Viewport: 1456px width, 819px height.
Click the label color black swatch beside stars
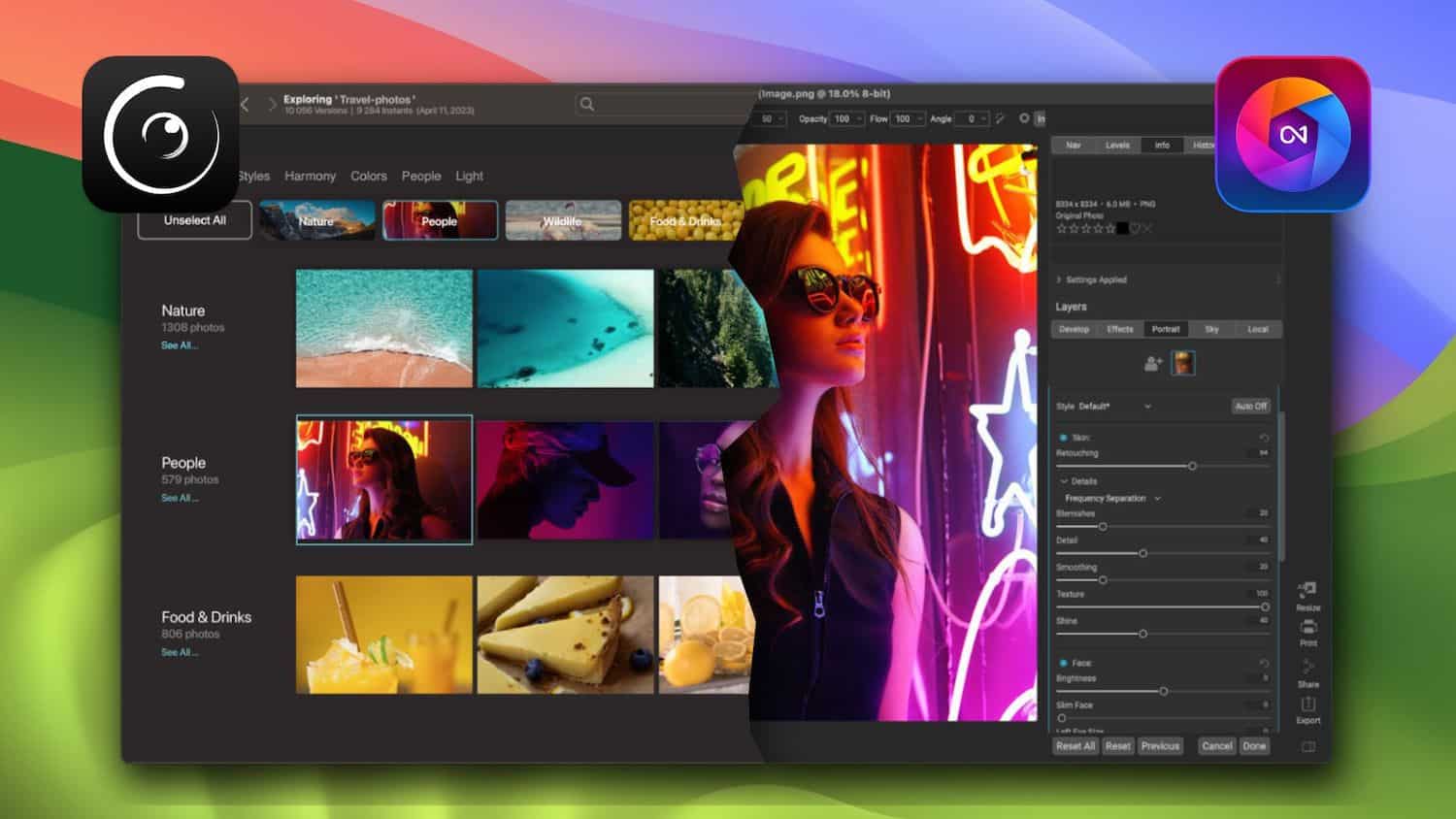pos(1122,229)
